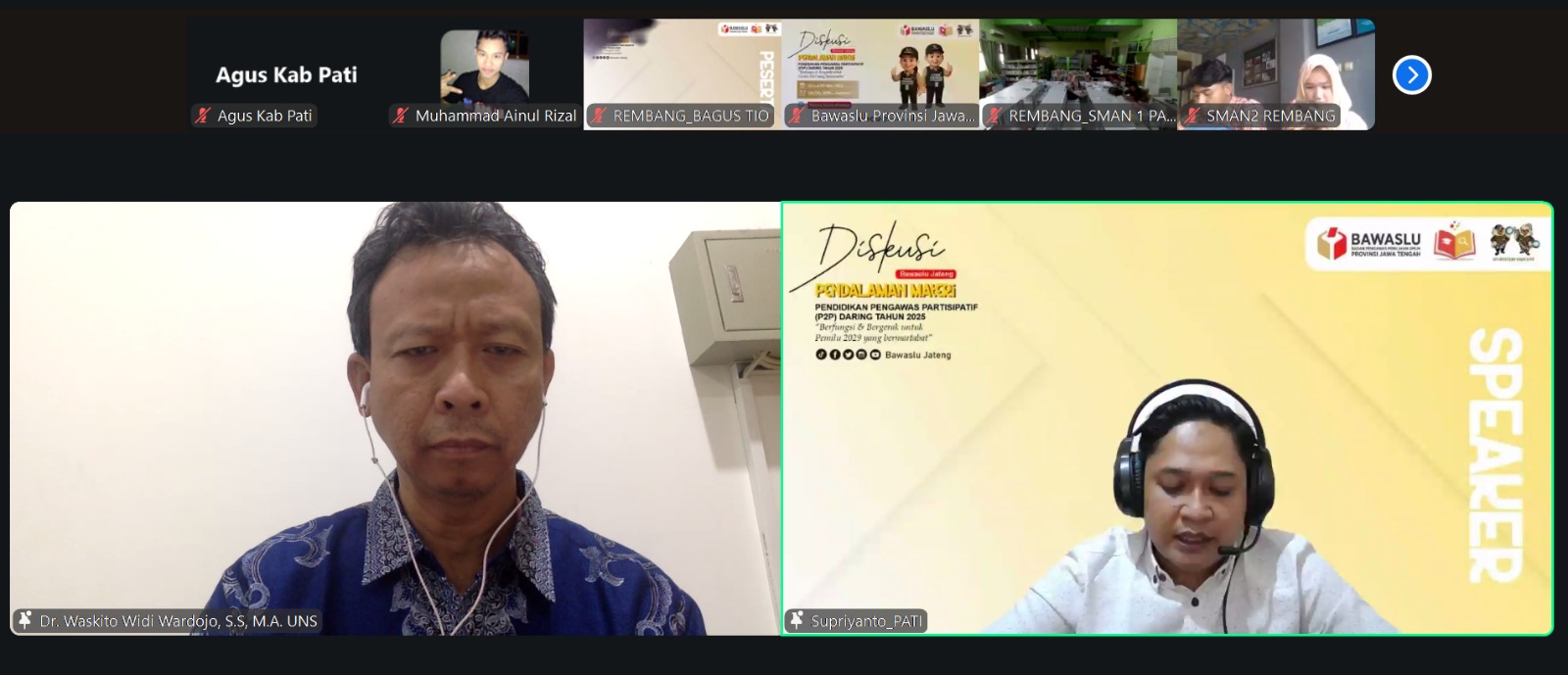Select SMAN2 REMBANG video thumbnail
Viewport: 1568px width, 675px height.
coord(1277,74)
